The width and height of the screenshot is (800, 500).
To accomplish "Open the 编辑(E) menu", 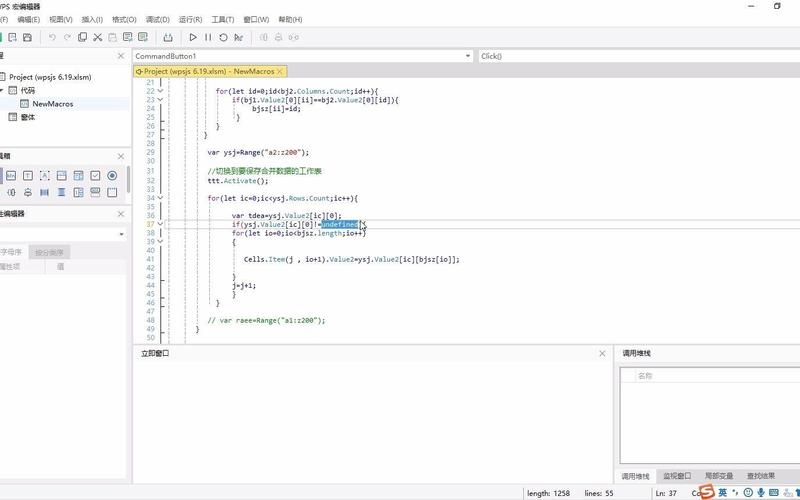I will pos(28,19).
